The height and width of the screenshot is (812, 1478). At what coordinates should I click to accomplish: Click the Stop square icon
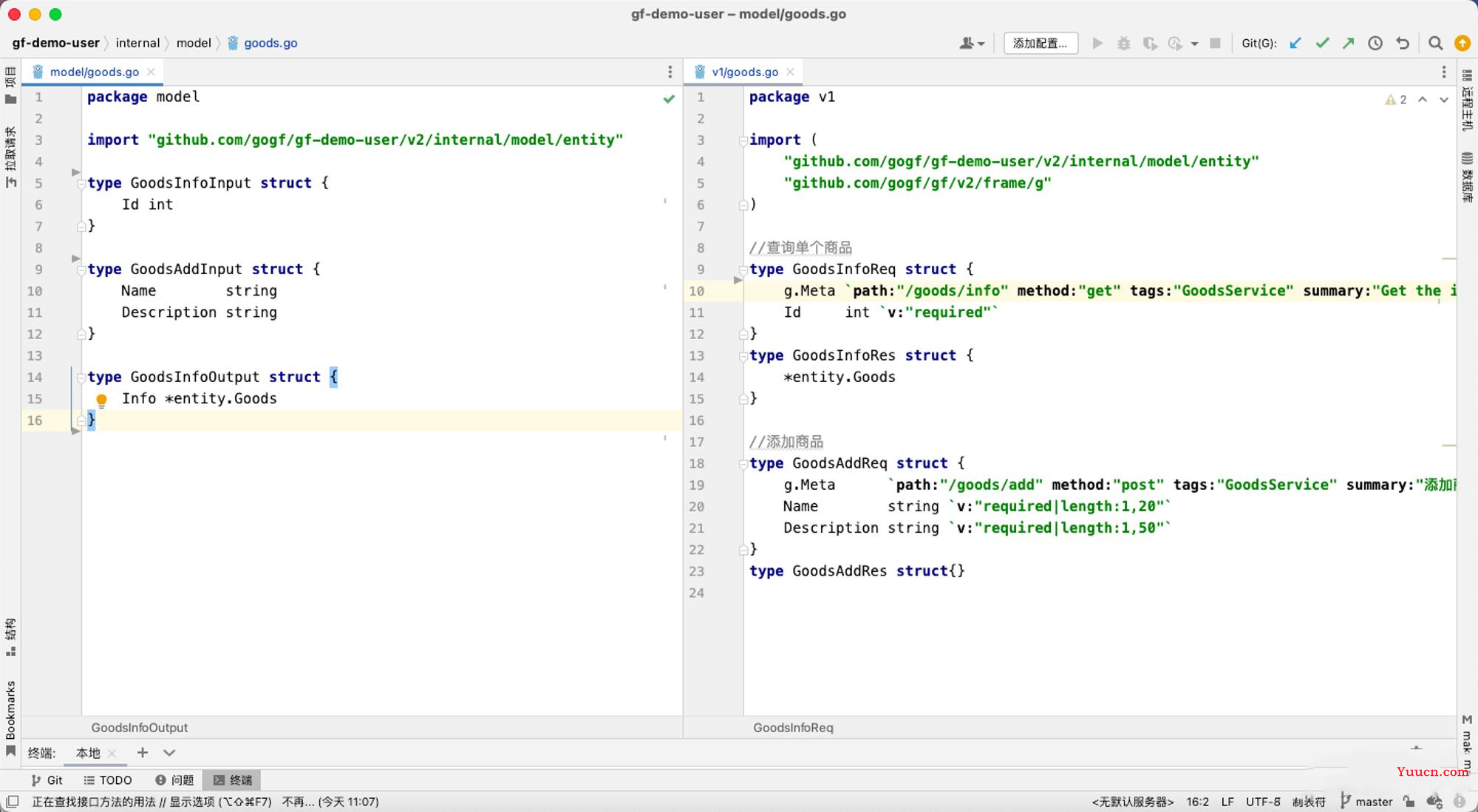[1215, 44]
